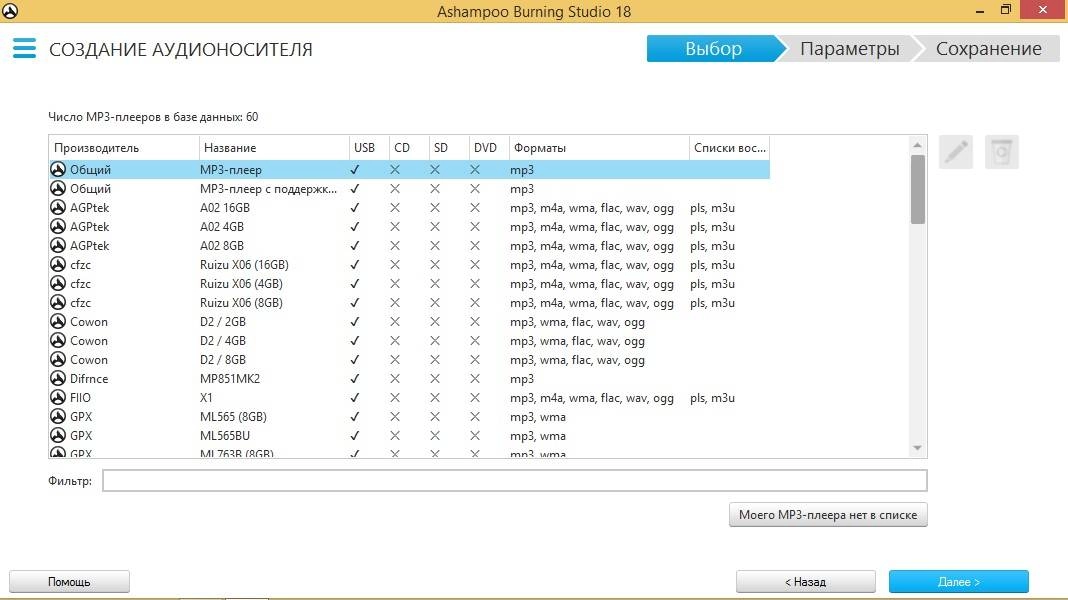
Task: Select the X1 player name
Action: [x=206, y=398]
